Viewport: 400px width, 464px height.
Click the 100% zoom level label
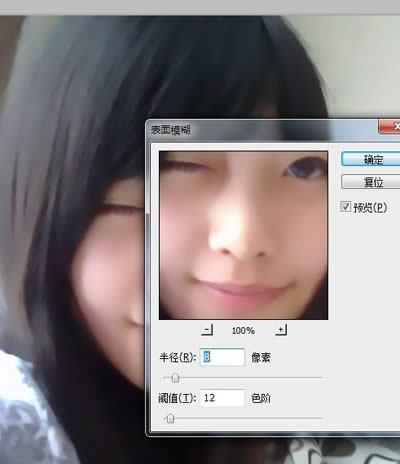(243, 331)
